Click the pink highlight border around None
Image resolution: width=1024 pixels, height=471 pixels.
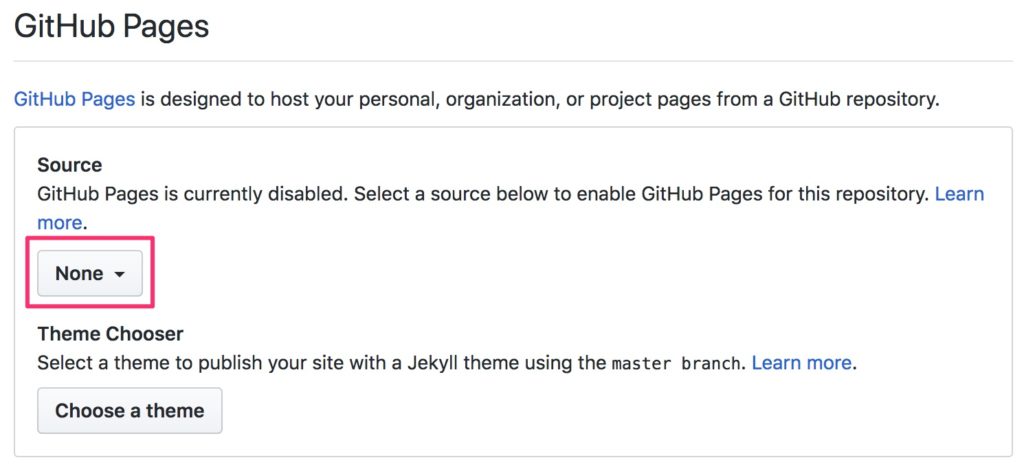[89, 239]
